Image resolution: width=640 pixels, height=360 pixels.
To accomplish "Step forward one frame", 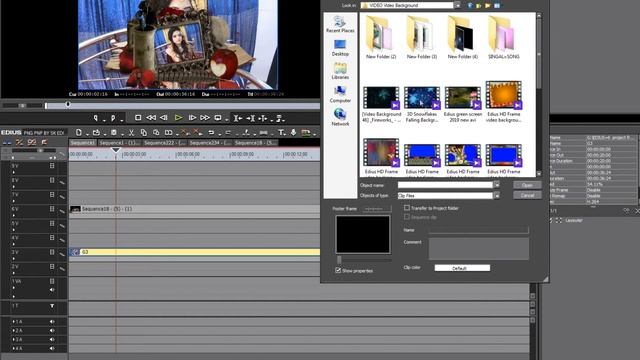I will click(x=192, y=118).
